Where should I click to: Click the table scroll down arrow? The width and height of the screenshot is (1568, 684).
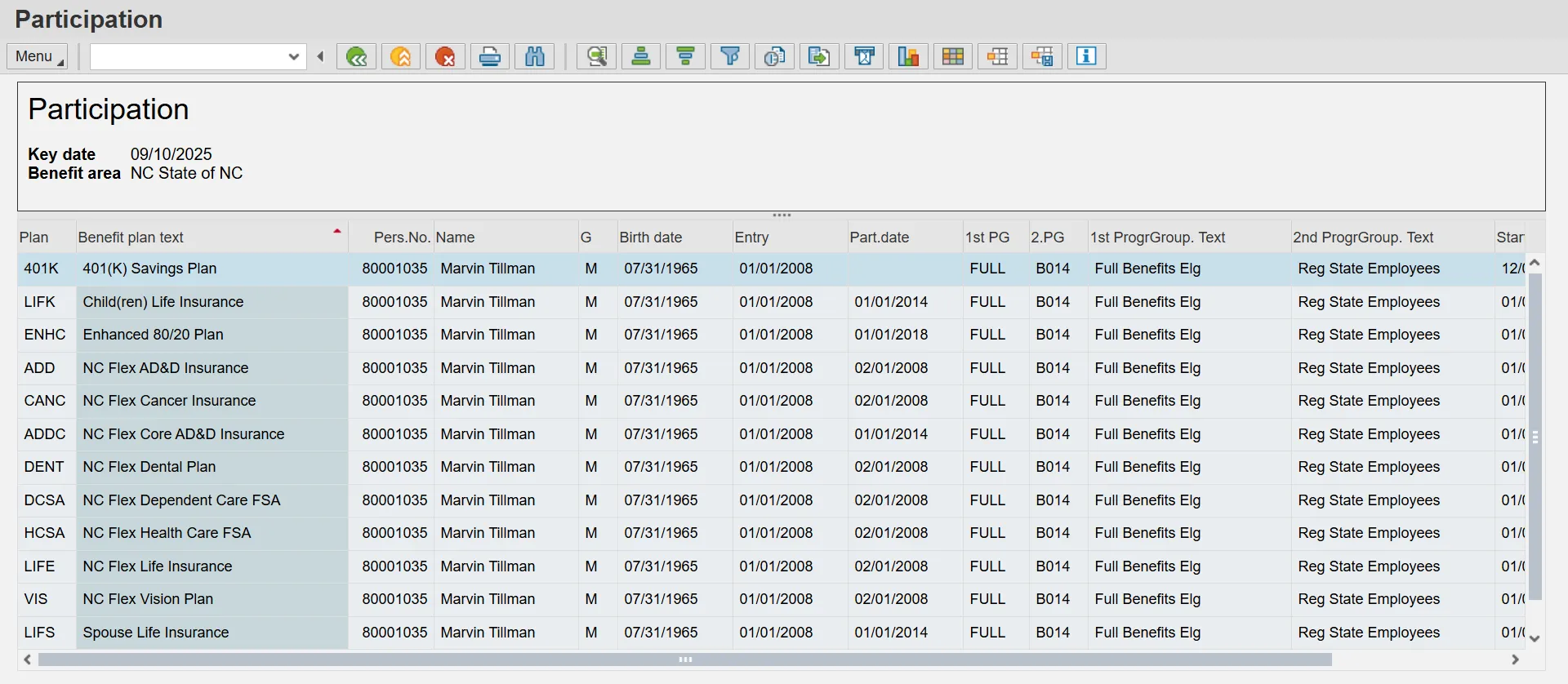click(1535, 638)
